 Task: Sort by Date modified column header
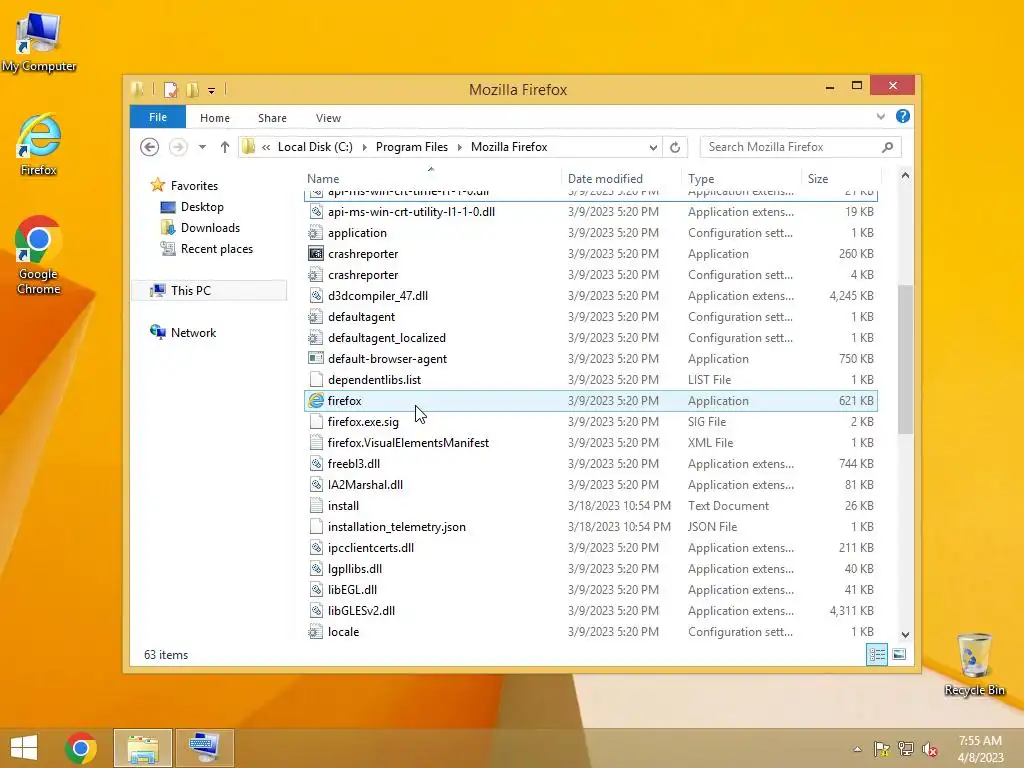[x=620, y=178]
